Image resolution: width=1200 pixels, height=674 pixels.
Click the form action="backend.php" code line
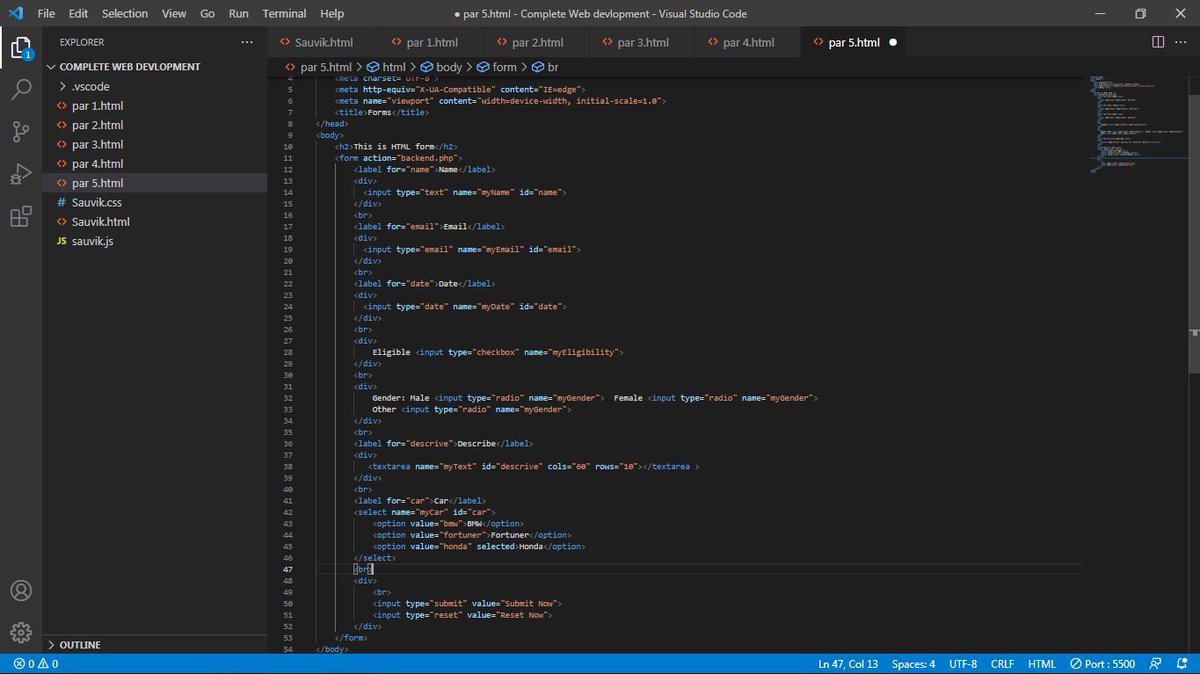coord(399,158)
